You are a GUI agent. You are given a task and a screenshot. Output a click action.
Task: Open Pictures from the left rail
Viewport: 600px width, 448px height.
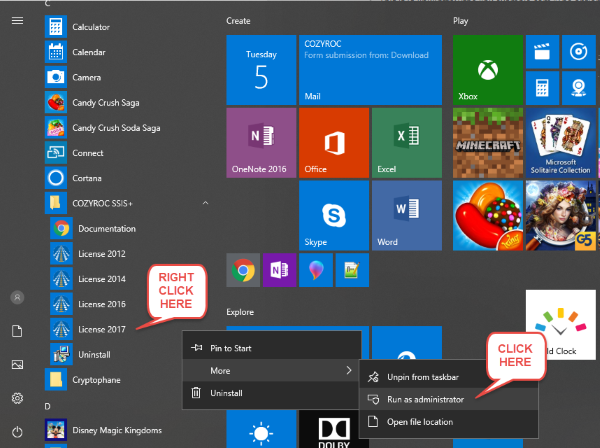click(x=17, y=365)
